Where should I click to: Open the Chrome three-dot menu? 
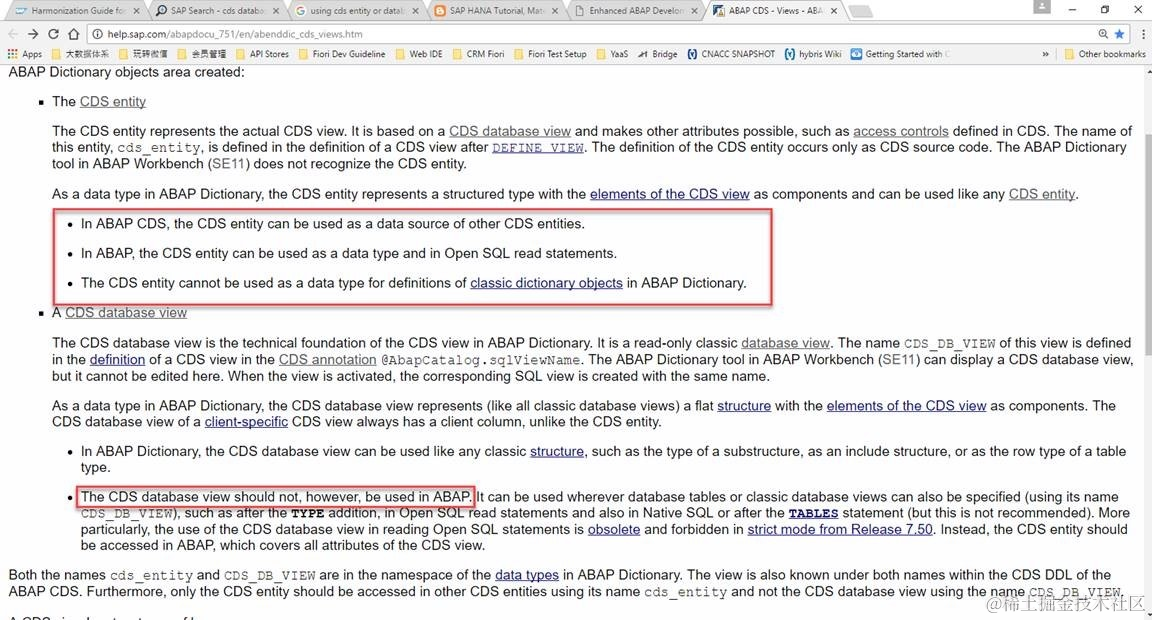[1143, 34]
